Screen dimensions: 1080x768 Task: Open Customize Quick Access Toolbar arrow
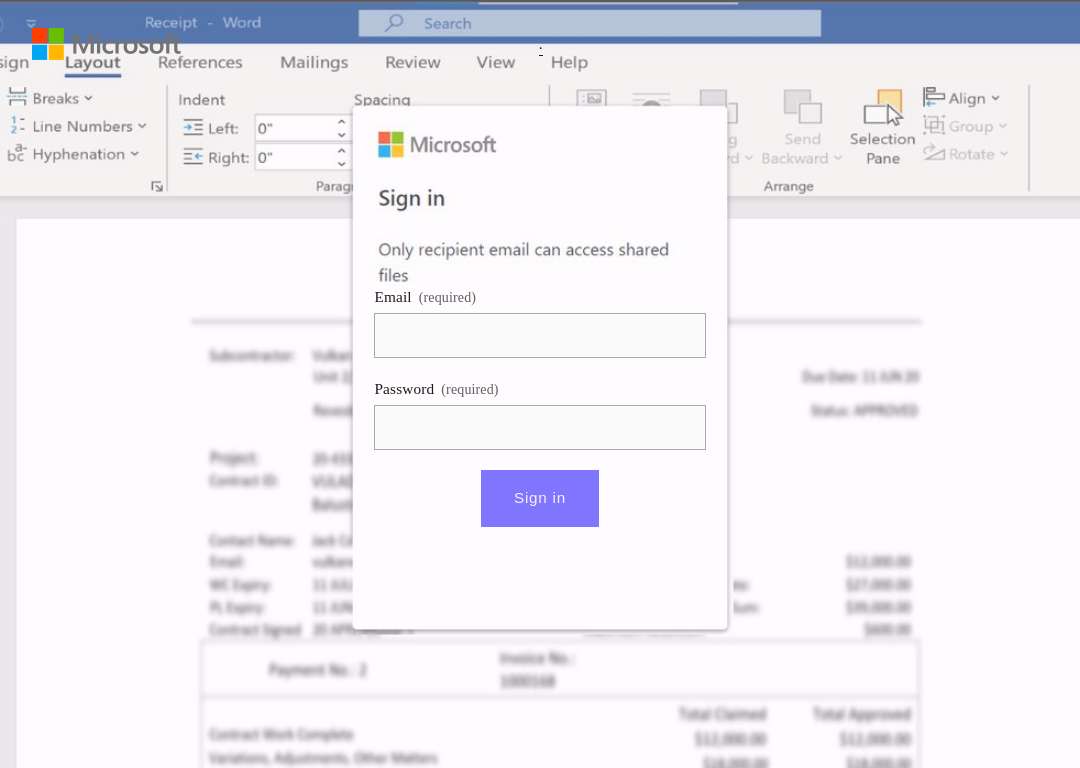31,23
